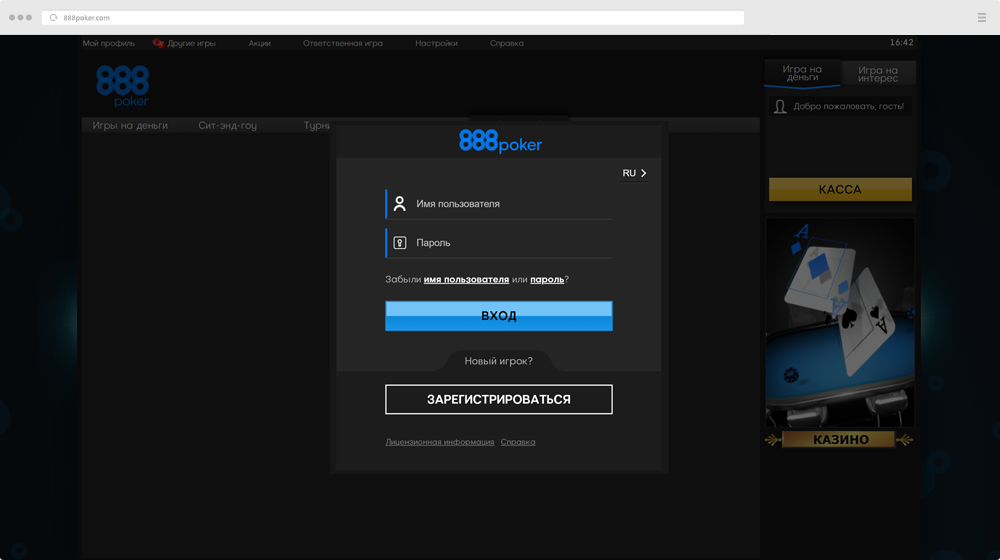Switch to Игры на деньги tab

point(130,126)
